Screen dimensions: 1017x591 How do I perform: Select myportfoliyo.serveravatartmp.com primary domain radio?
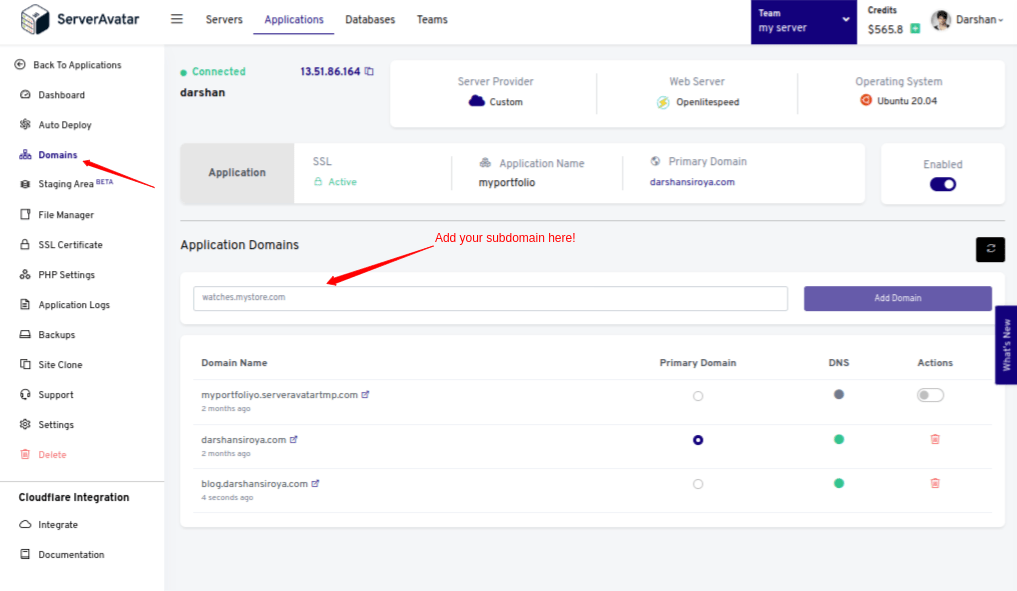click(697, 396)
